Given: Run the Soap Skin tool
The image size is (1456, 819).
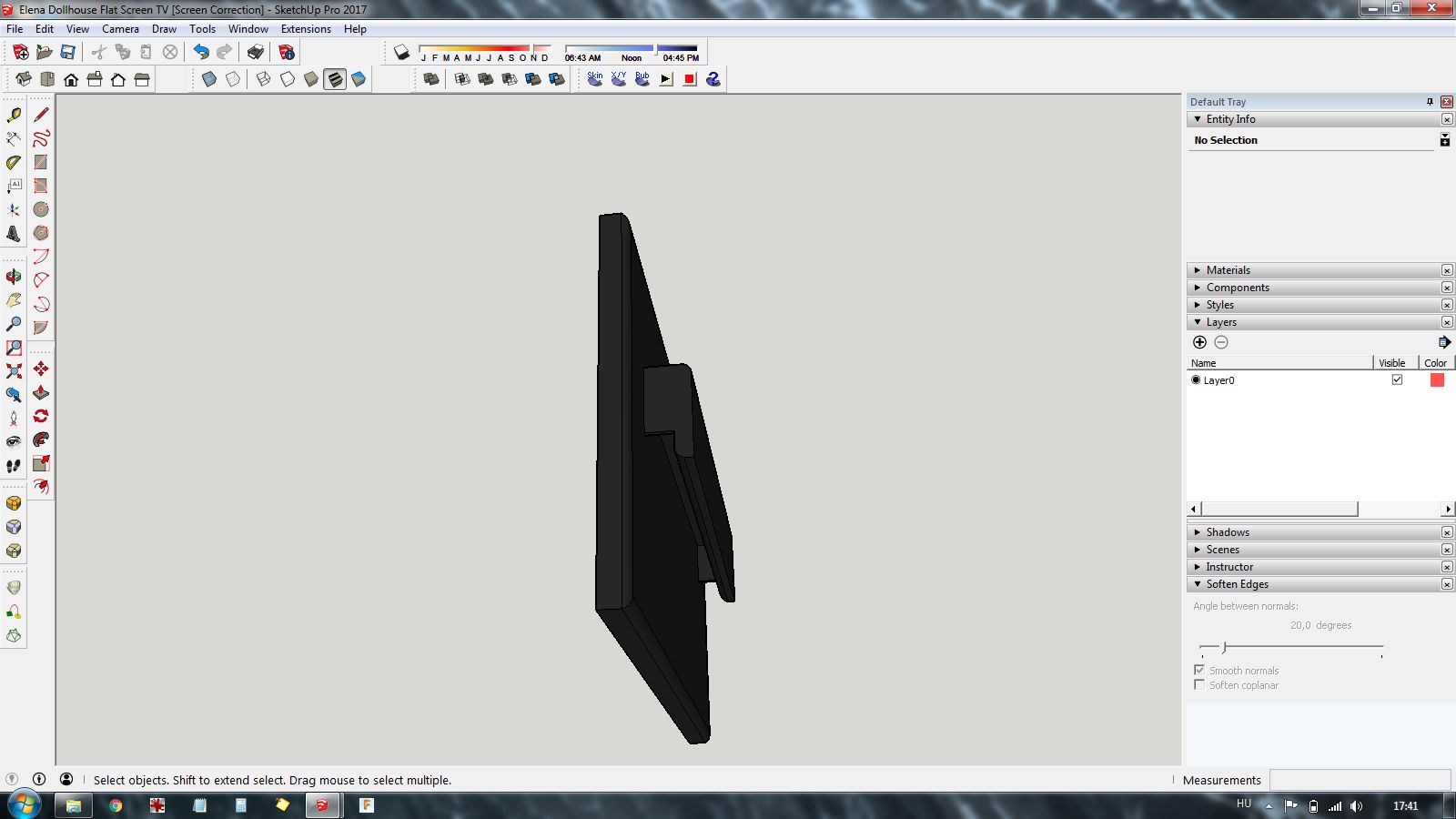Looking at the screenshot, I should 595,79.
